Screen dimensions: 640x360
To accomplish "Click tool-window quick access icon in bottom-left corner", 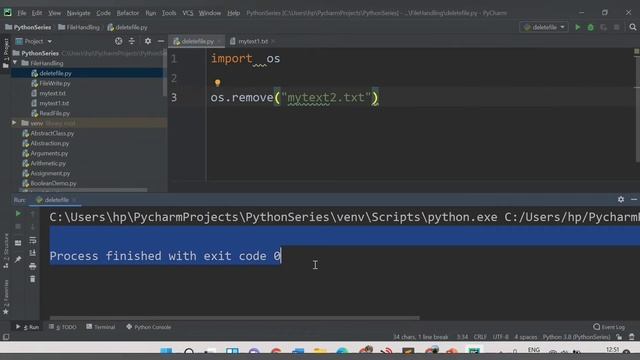I will click(6, 337).
